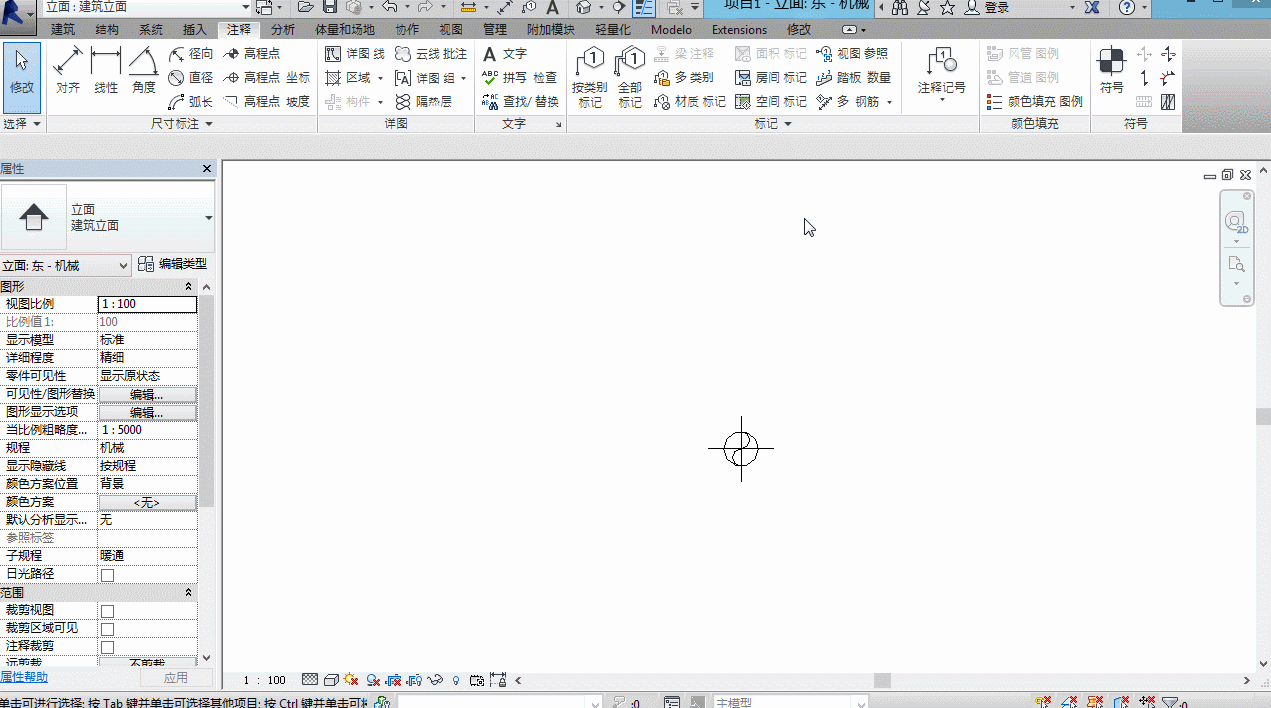Click the 视图比例 1 : 100 field
This screenshot has width=1271, height=708.
(147, 304)
